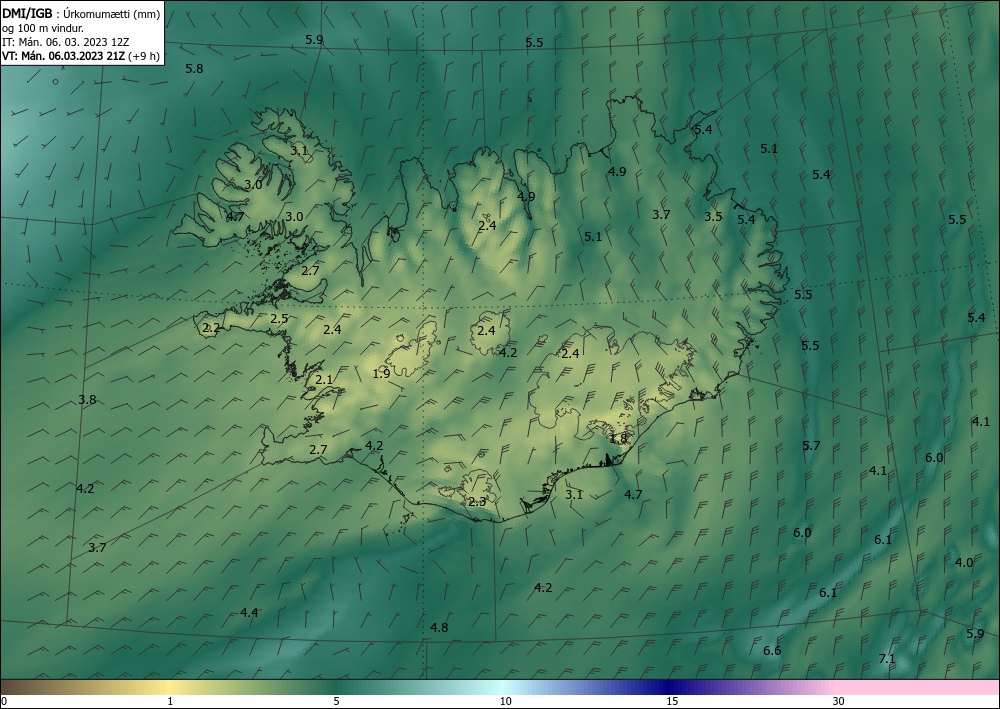Click the '6.6' value on the map
1000x709 pixels.
click(x=772, y=651)
